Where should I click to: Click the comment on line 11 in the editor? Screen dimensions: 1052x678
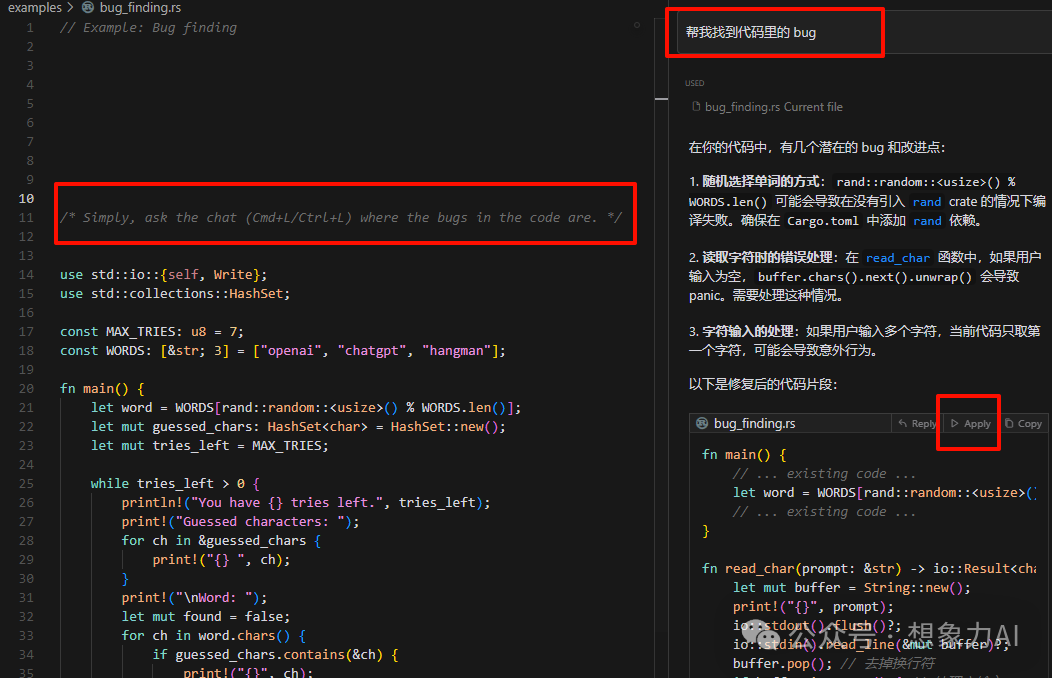(340, 218)
